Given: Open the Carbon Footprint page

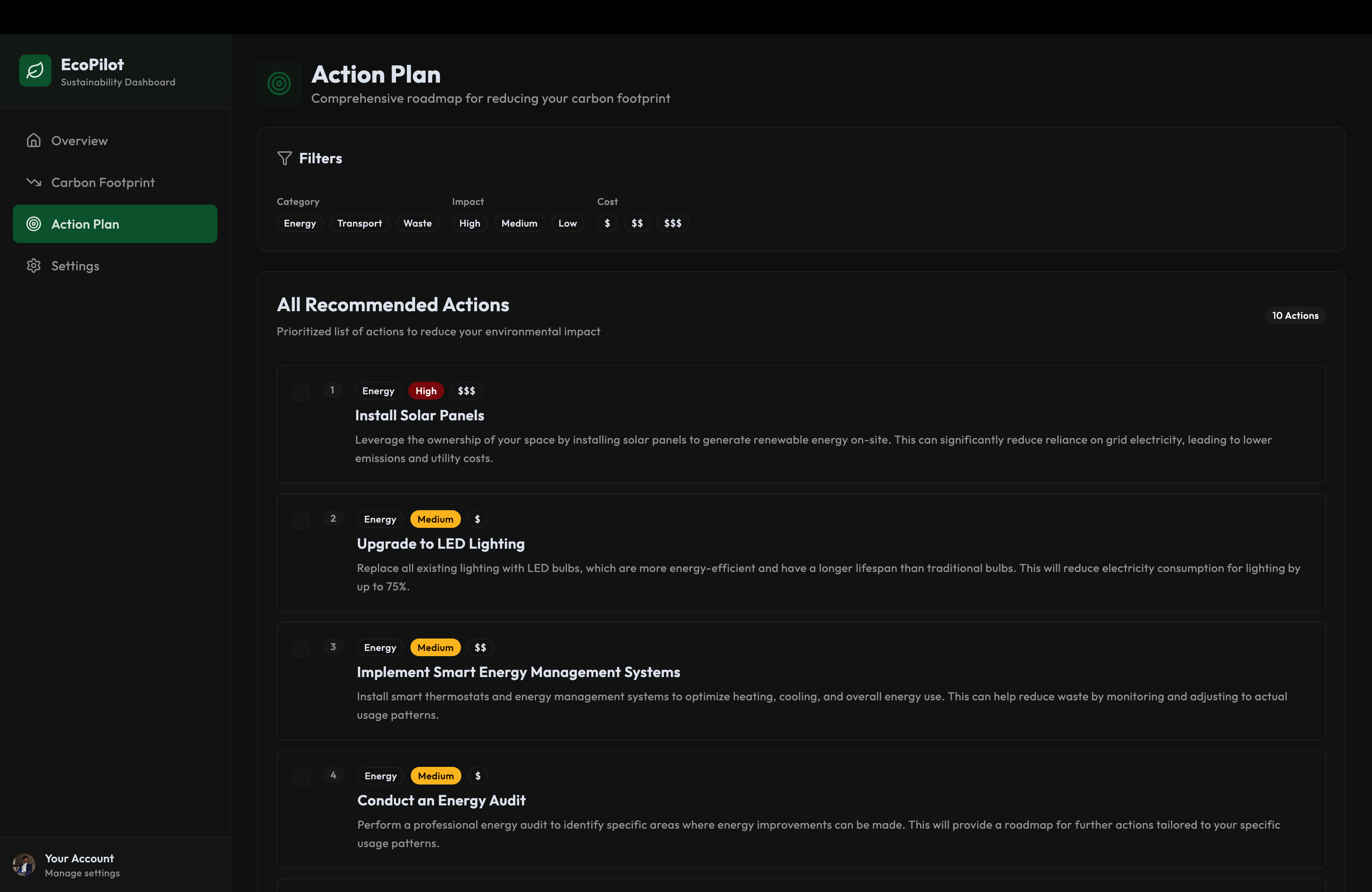Looking at the screenshot, I should [x=103, y=182].
